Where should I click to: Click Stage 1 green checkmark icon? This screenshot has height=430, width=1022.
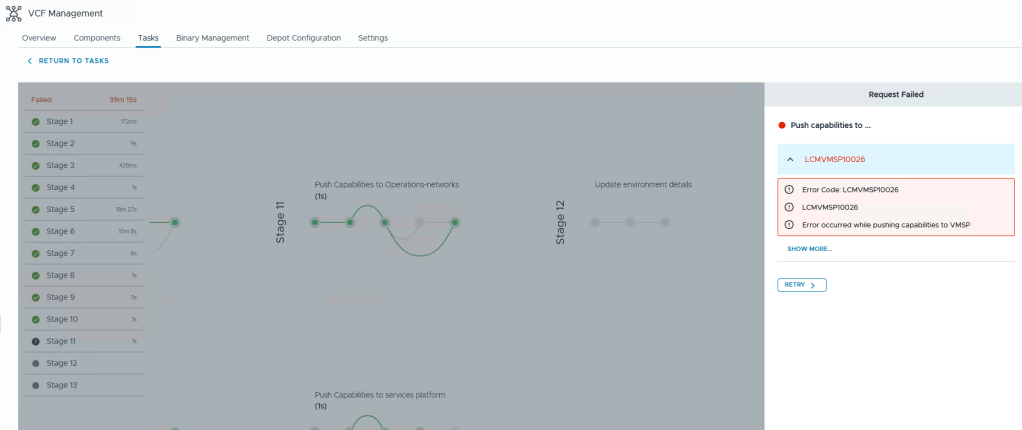36,122
